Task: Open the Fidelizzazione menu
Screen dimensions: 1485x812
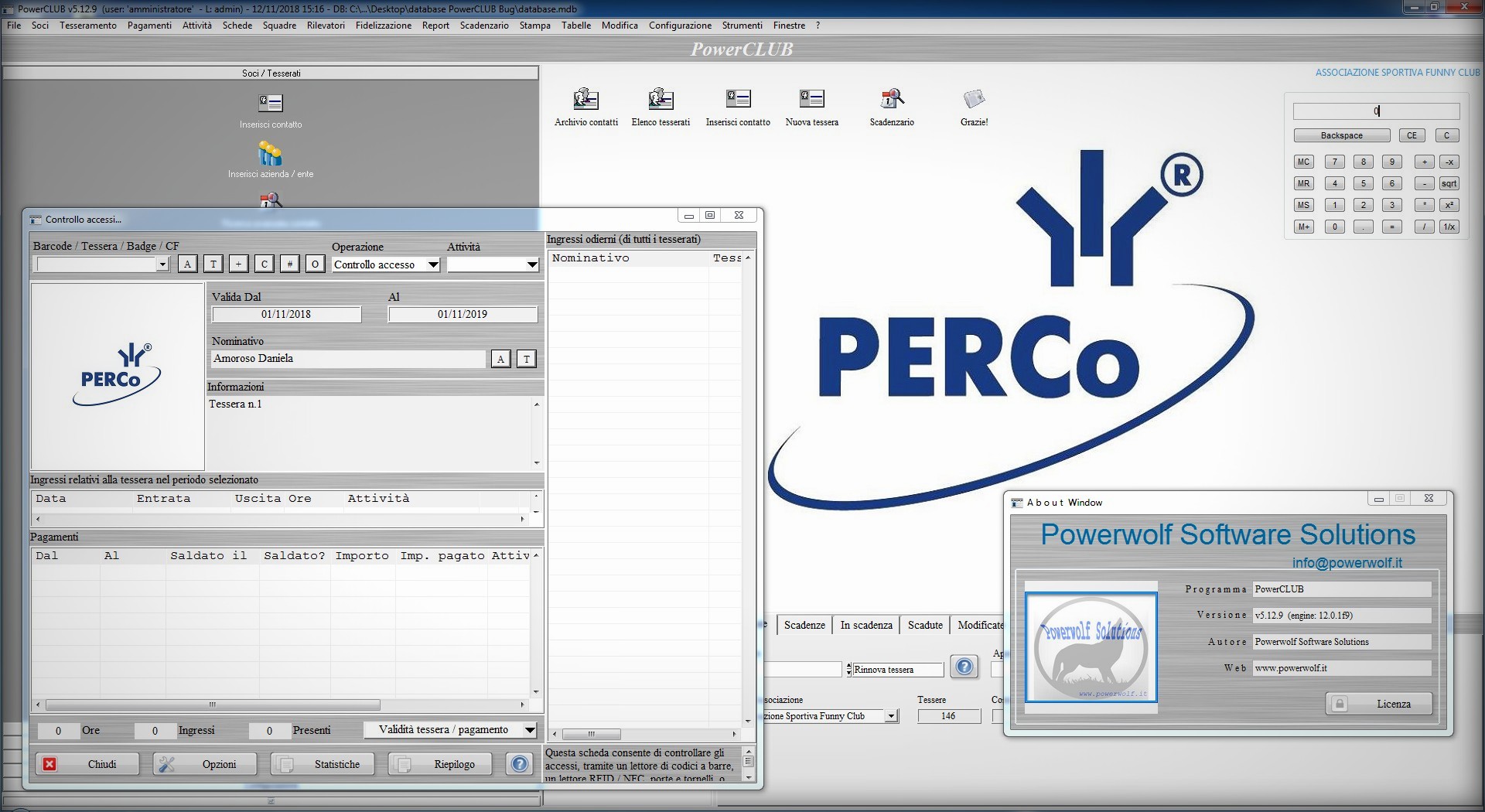Action: tap(384, 26)
